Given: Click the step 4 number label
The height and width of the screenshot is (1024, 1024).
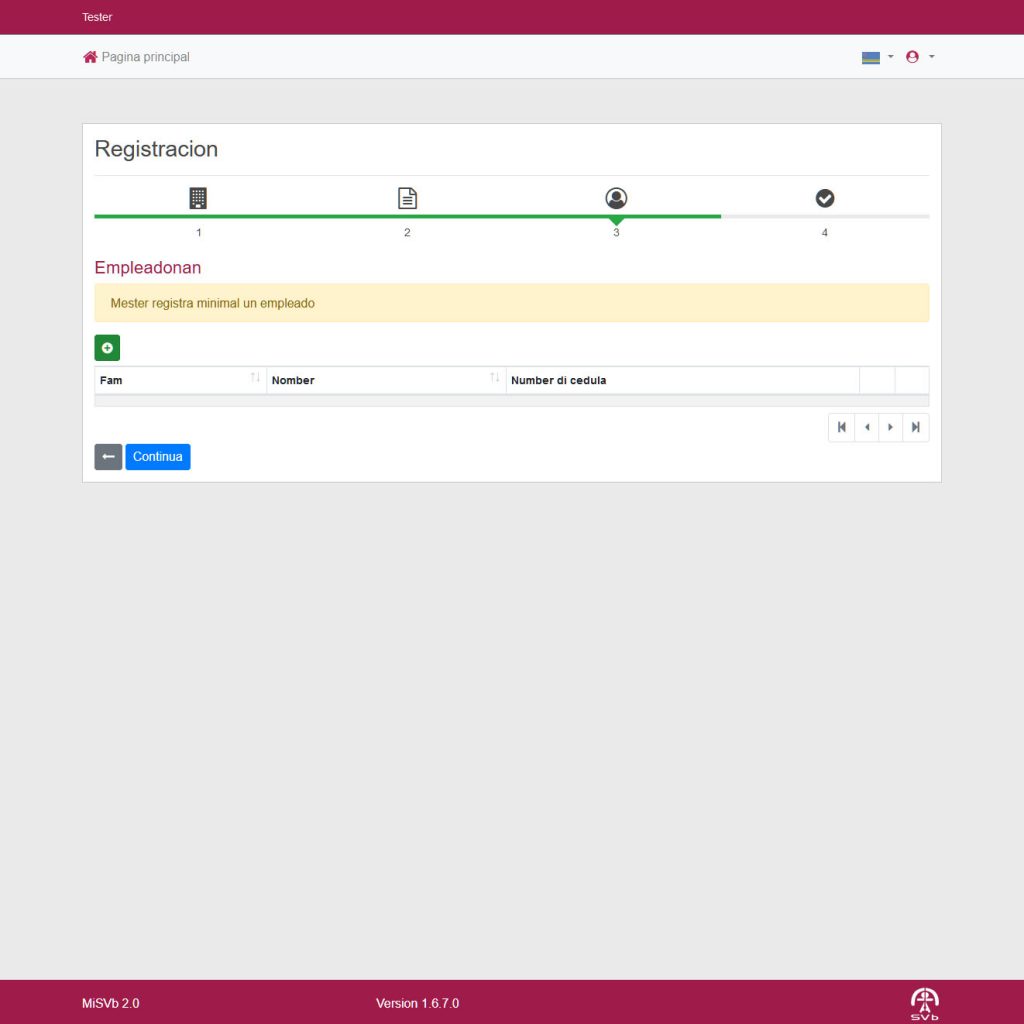Looking at the screenshot, I should tap(825, 233).
